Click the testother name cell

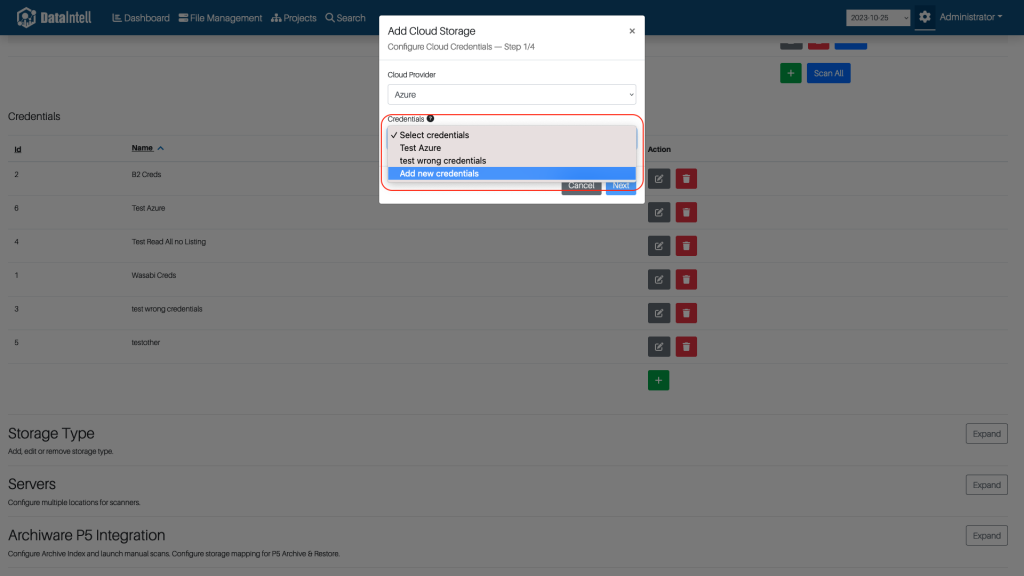146,343
